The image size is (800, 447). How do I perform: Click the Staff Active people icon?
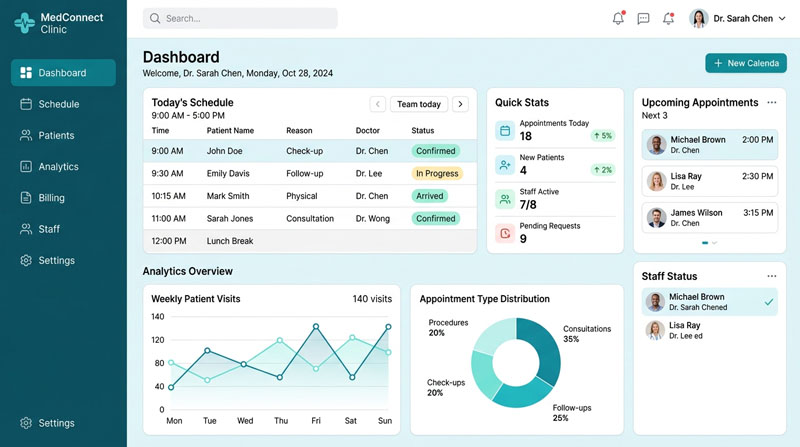[505, 199]
